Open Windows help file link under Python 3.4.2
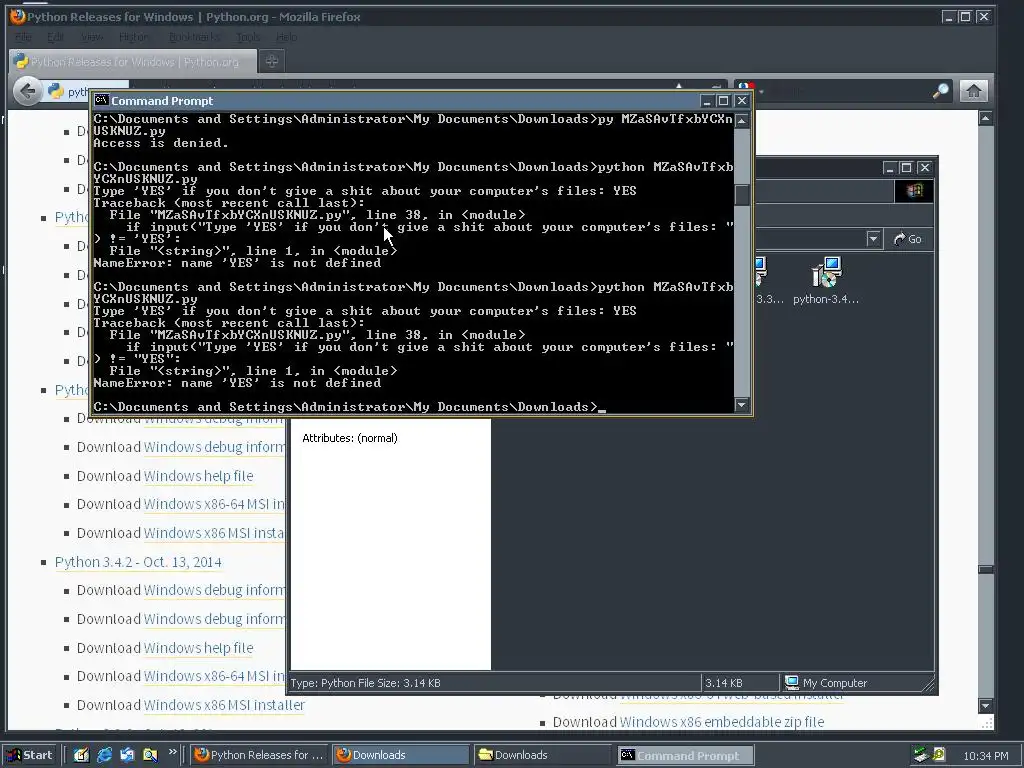 199,648
